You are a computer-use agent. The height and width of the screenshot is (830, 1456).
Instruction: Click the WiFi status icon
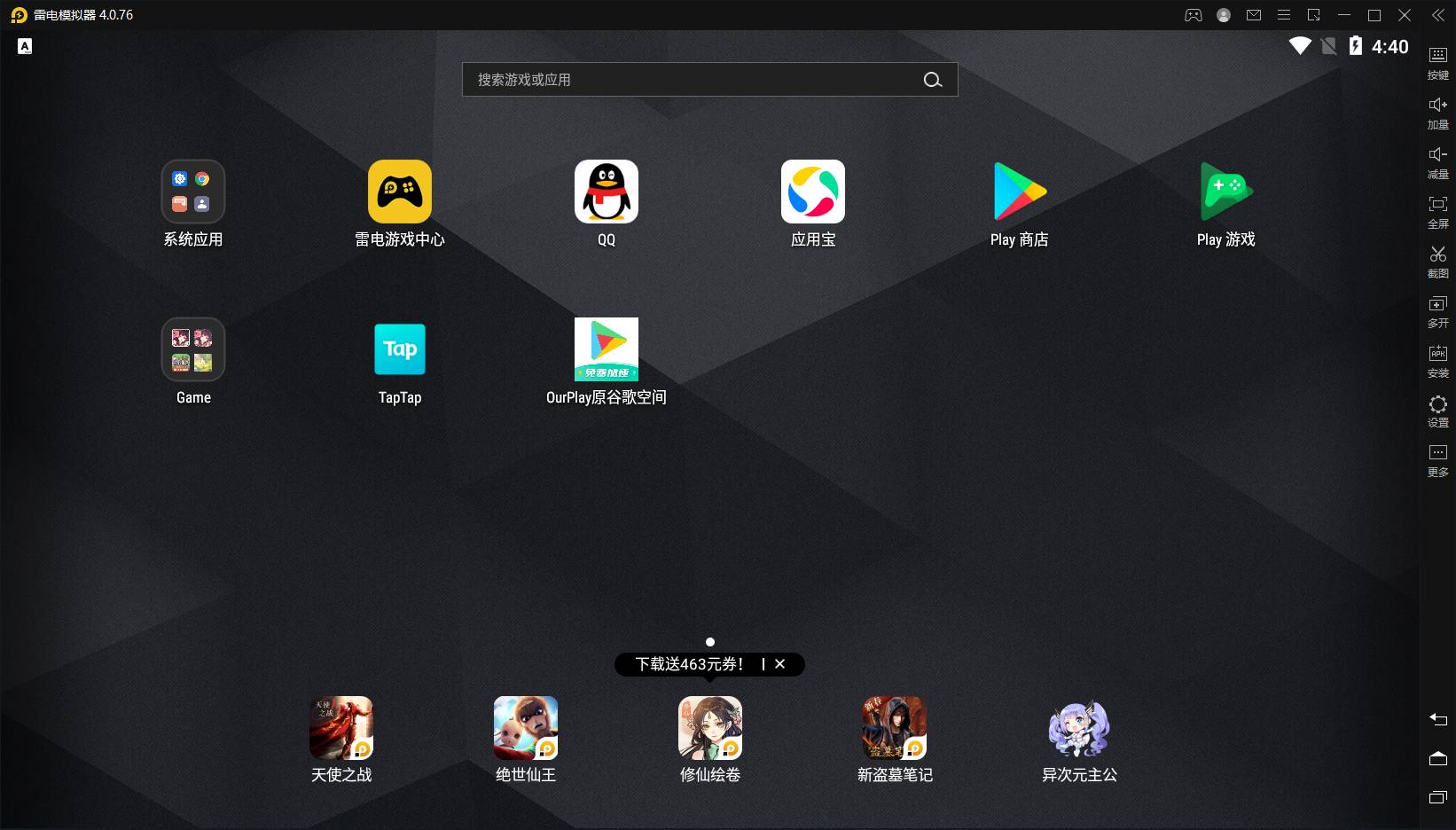click(1300, 46)
